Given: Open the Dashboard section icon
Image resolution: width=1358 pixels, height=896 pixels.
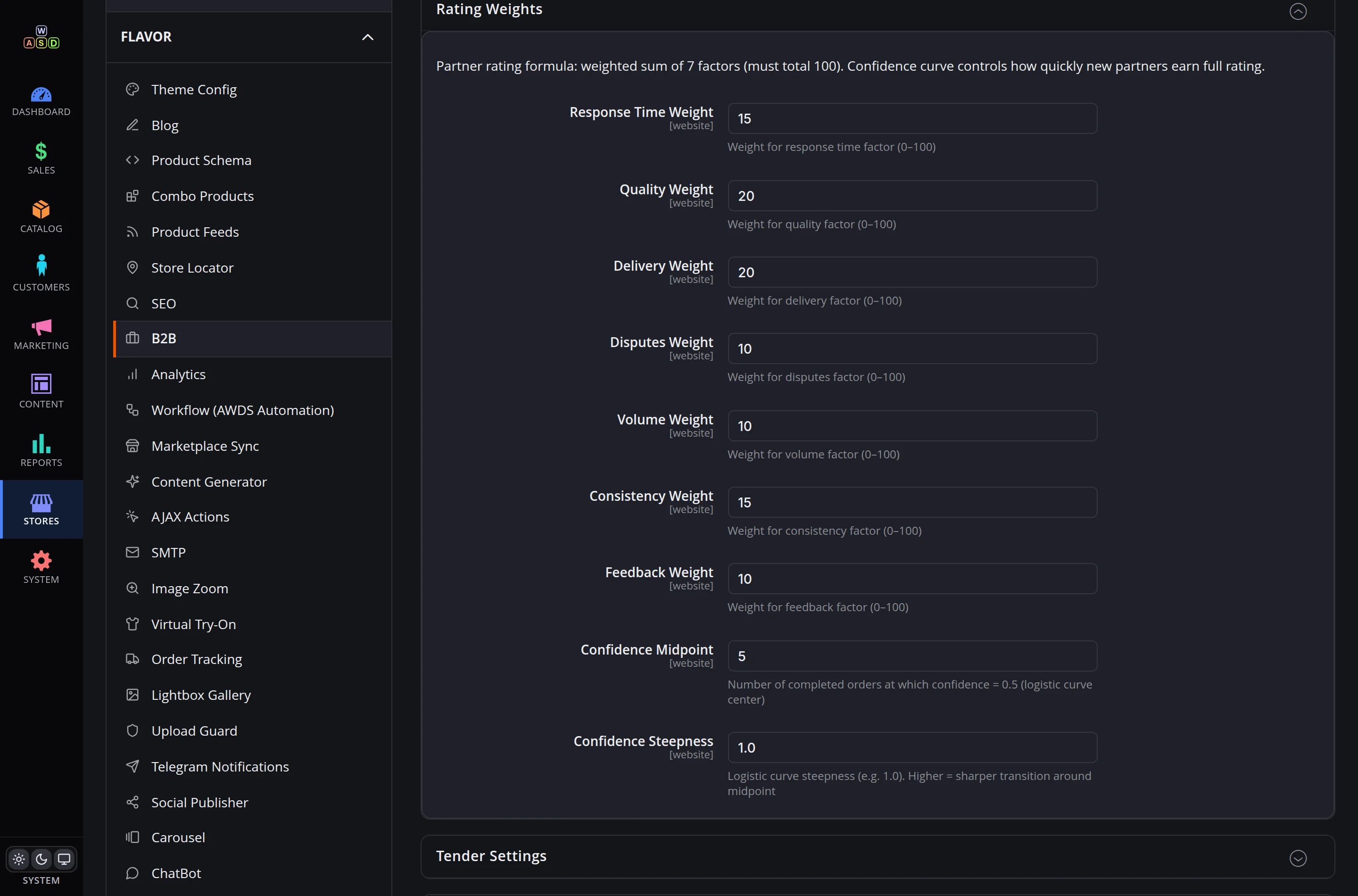Looking at the screenshot, I should click(41, 94).
